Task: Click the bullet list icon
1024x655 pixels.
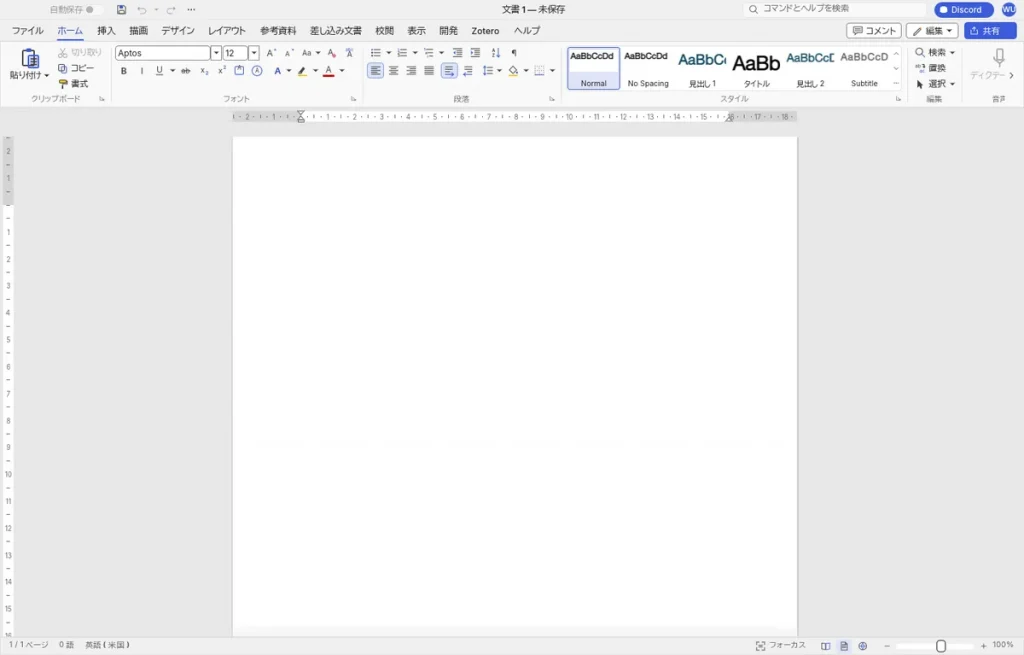Action: (x=376, y=53)
